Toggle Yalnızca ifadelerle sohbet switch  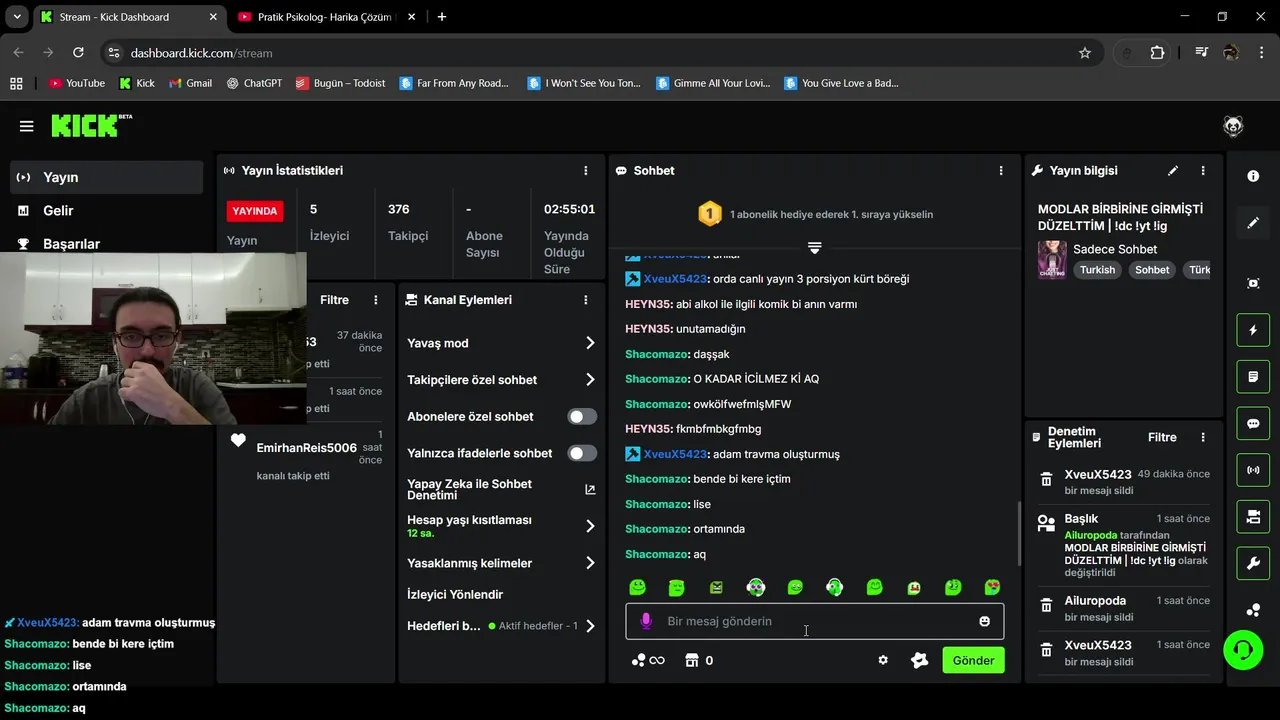coord(582,453)
